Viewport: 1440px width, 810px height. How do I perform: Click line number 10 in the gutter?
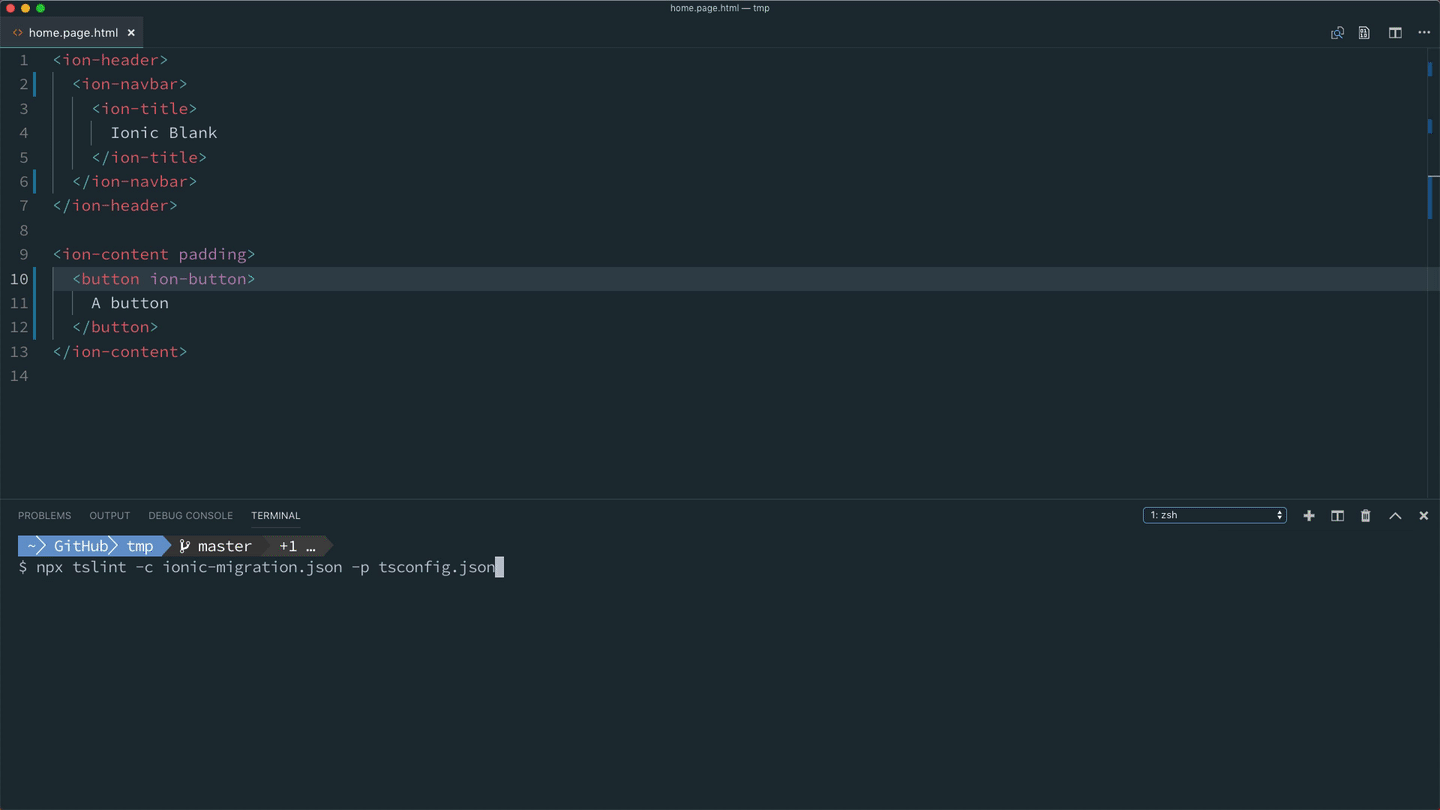pos(19,279)
